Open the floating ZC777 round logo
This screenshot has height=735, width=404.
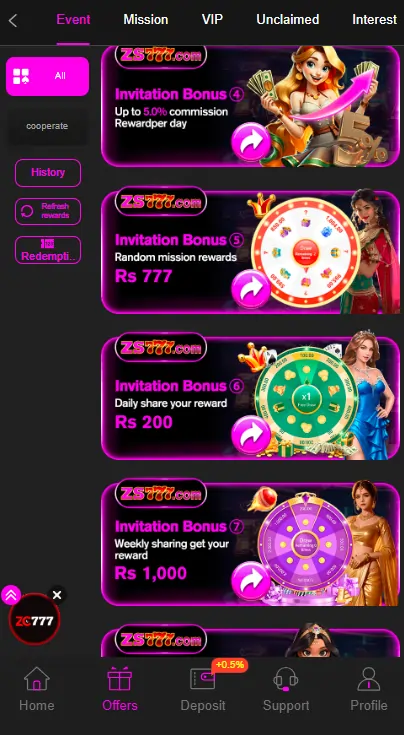[35, 621]
